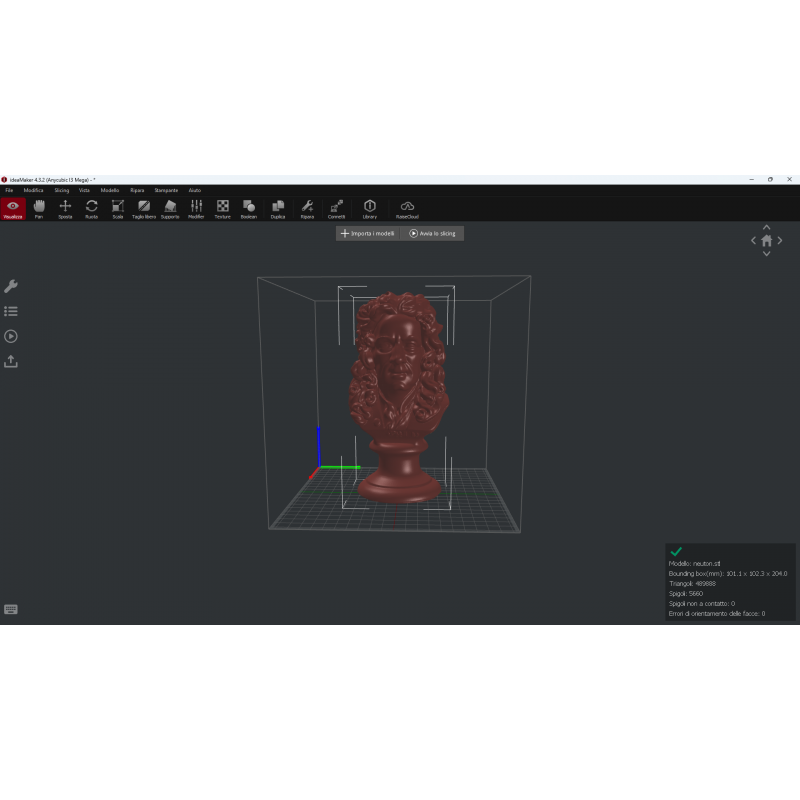Rotate view left with left chevron
This screenshot has height=800, width=800.
point(754,240)
